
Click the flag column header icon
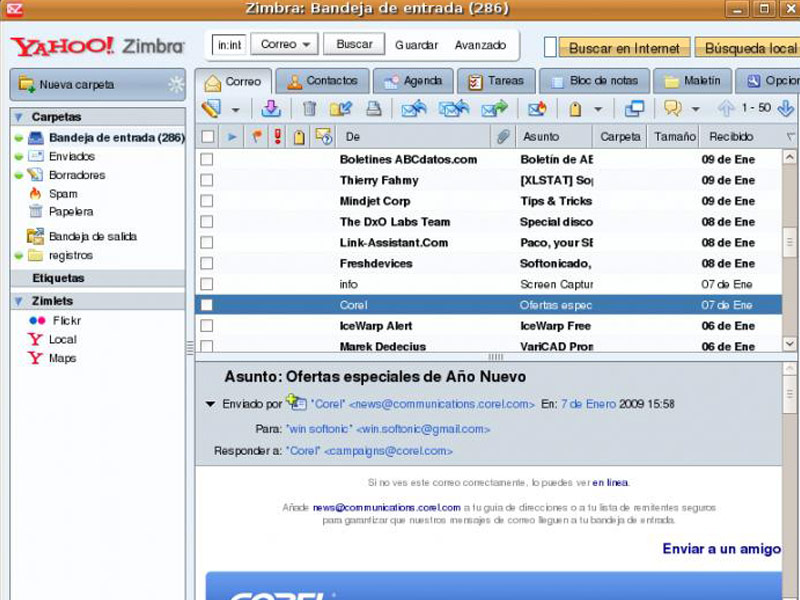tap(257, 137)
